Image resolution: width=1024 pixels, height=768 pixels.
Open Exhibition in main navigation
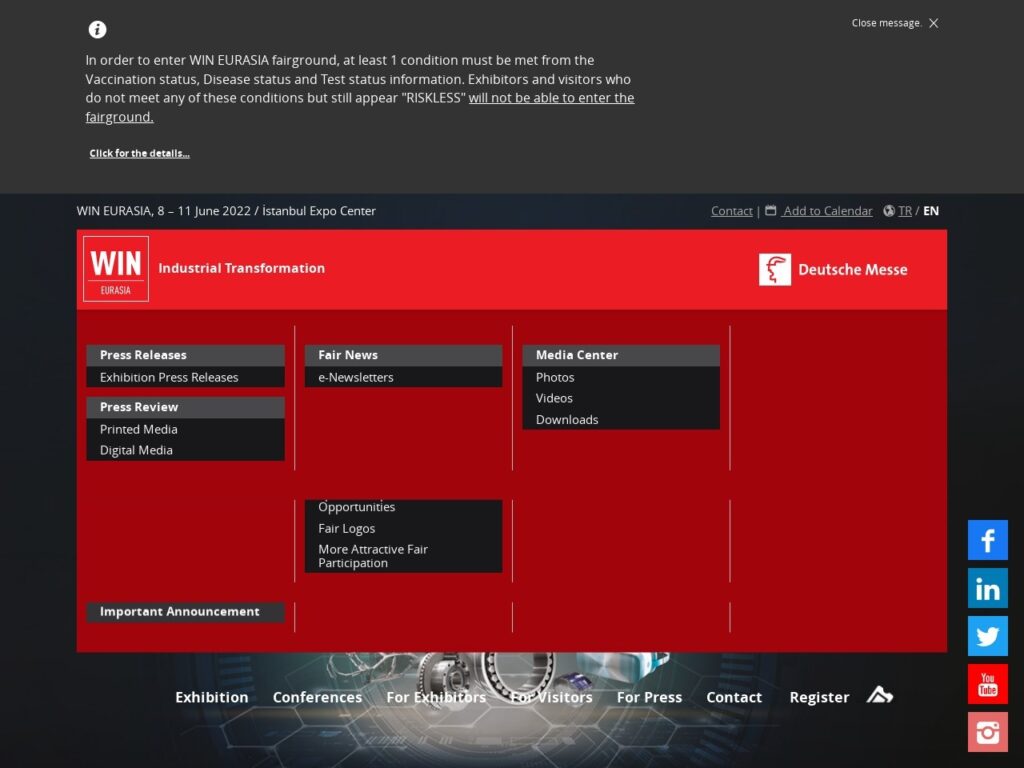212,697
